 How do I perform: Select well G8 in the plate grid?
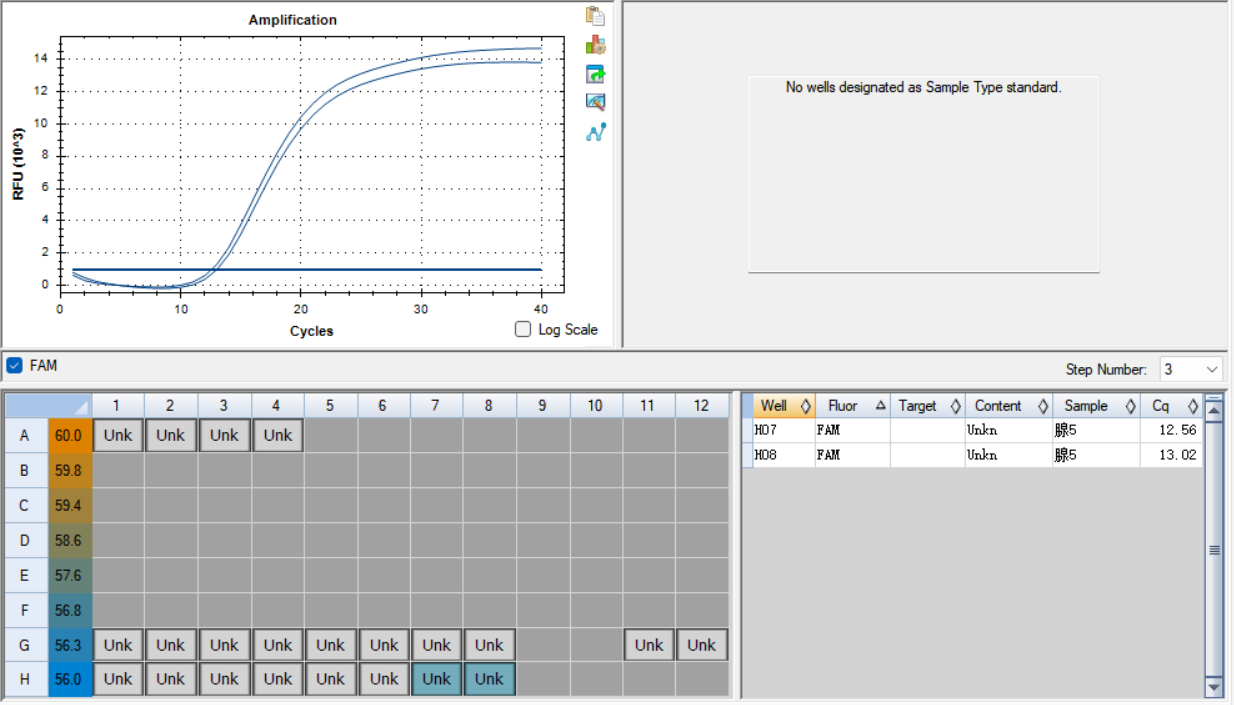click(x=489, y=645)
